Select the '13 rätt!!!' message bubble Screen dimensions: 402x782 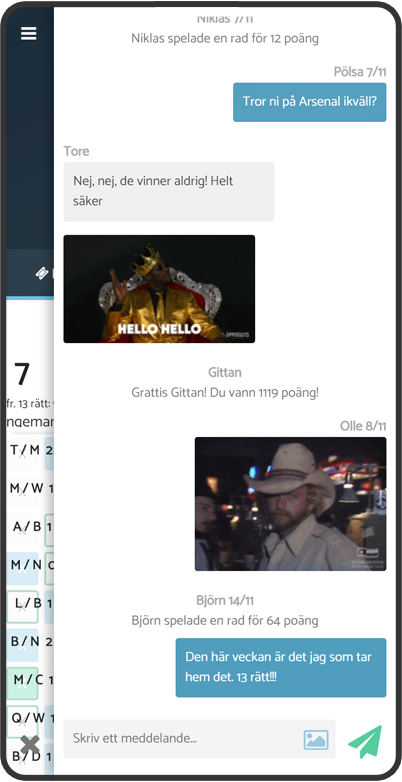coord(281,667)
